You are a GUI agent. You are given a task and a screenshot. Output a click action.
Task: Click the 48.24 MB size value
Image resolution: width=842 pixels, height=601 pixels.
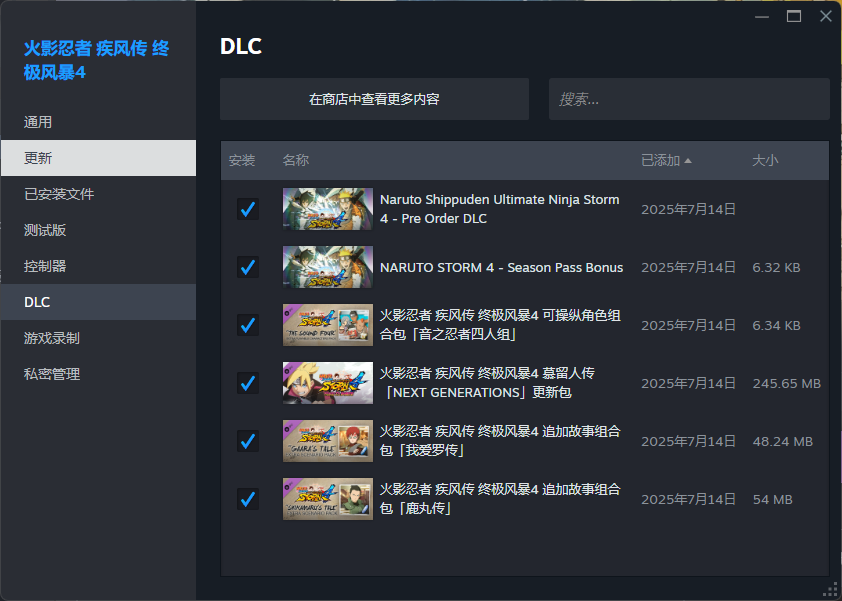pyautogui.click(x=782, y=441)
